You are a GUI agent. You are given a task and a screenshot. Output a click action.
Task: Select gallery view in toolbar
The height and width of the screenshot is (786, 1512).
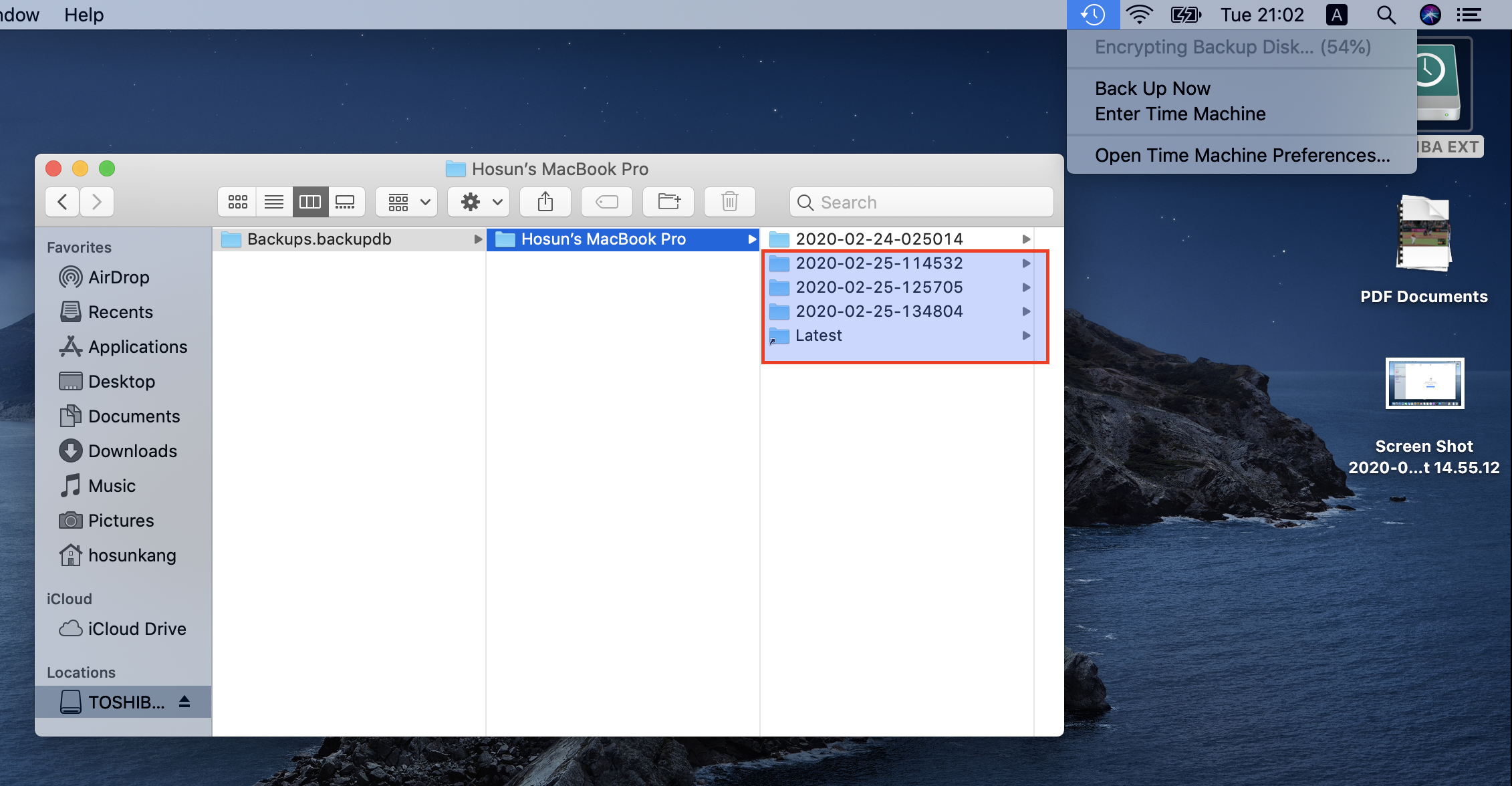coord(346,202)
